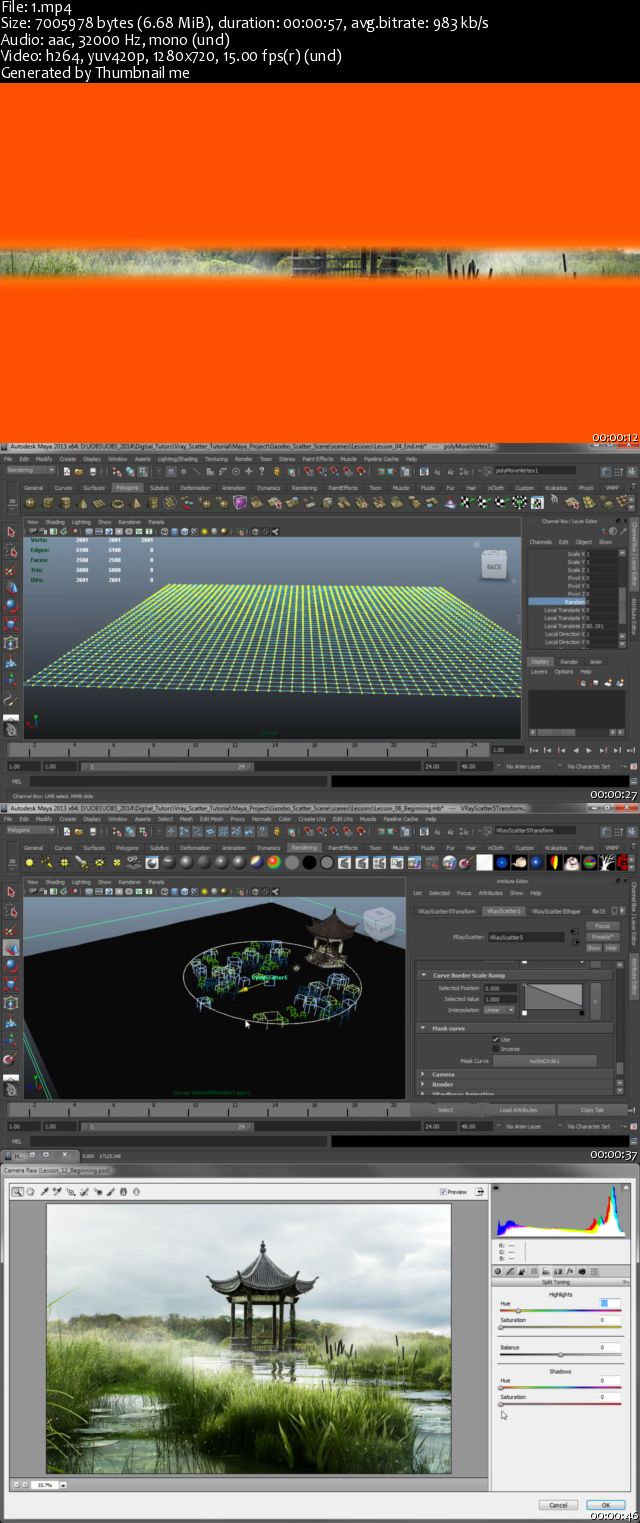Pick the White Balance eyedropper in Camera Raw
Viewport: 640px width, 1523px height.
(44, 1191)
